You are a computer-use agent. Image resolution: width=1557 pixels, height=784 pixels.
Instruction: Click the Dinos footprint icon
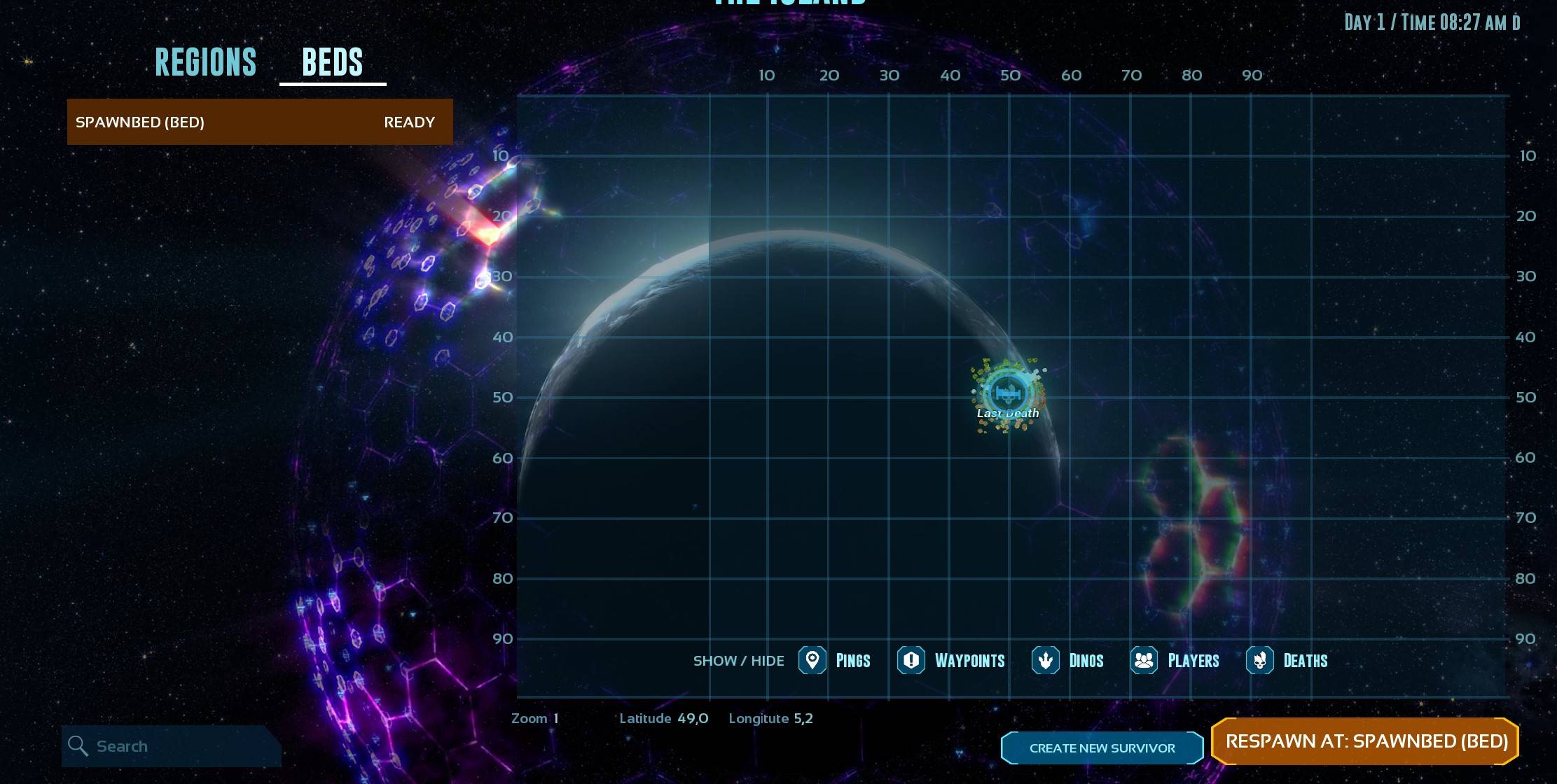click(1045, 660)
